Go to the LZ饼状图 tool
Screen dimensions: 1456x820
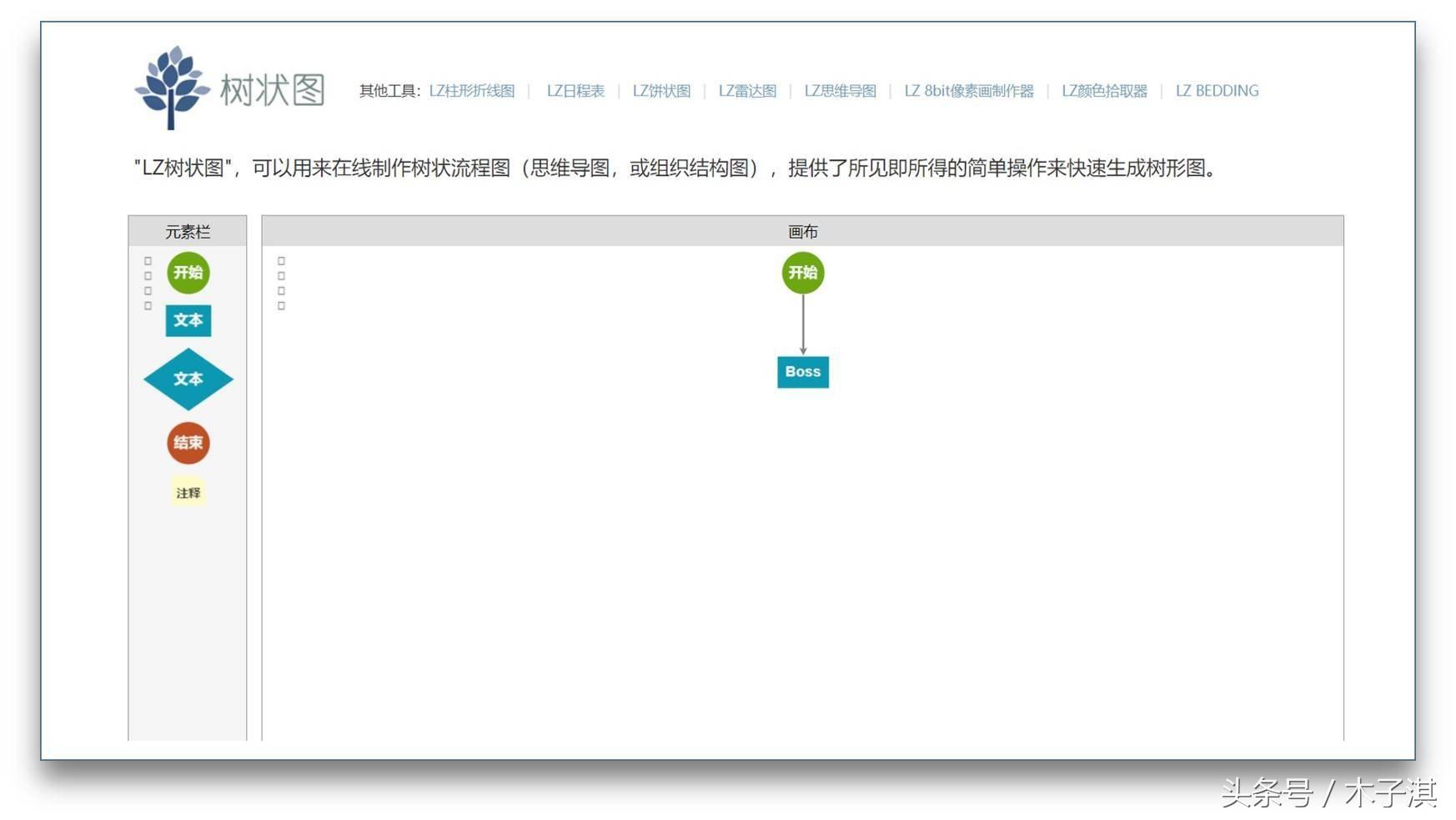tap(661, 91)
